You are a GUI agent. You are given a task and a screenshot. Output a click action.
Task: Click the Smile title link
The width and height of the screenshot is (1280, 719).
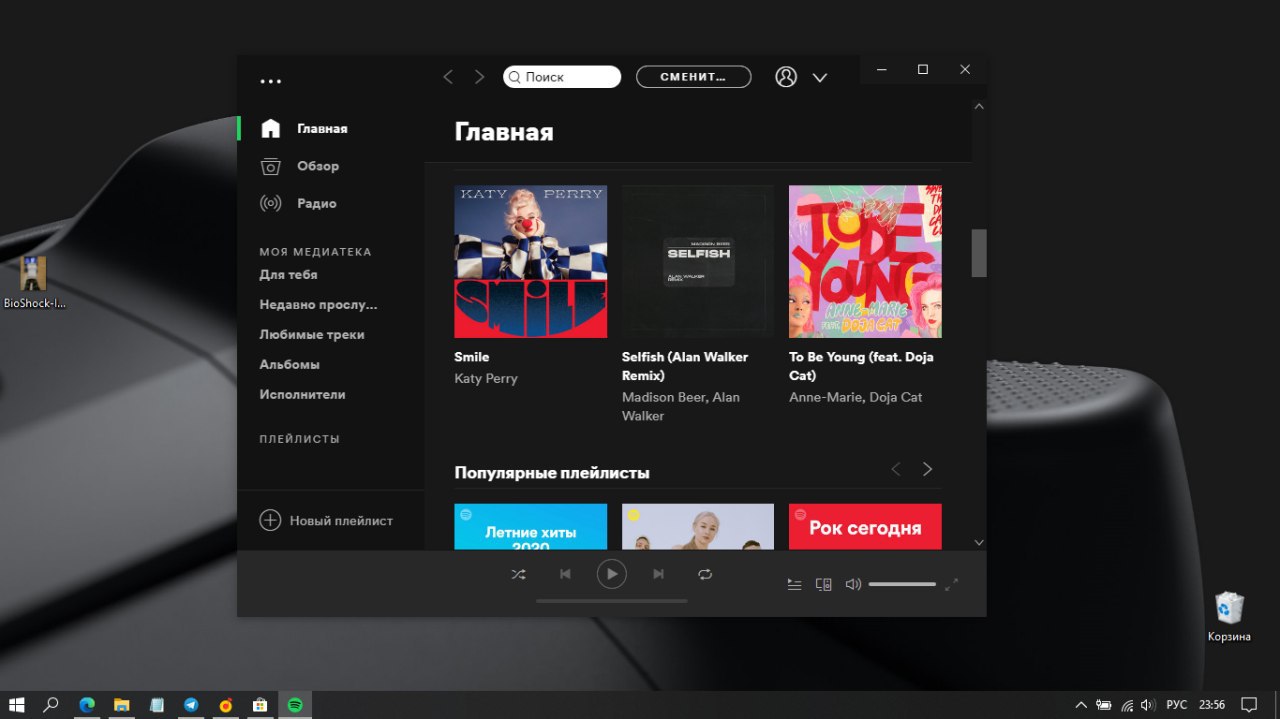472,357
